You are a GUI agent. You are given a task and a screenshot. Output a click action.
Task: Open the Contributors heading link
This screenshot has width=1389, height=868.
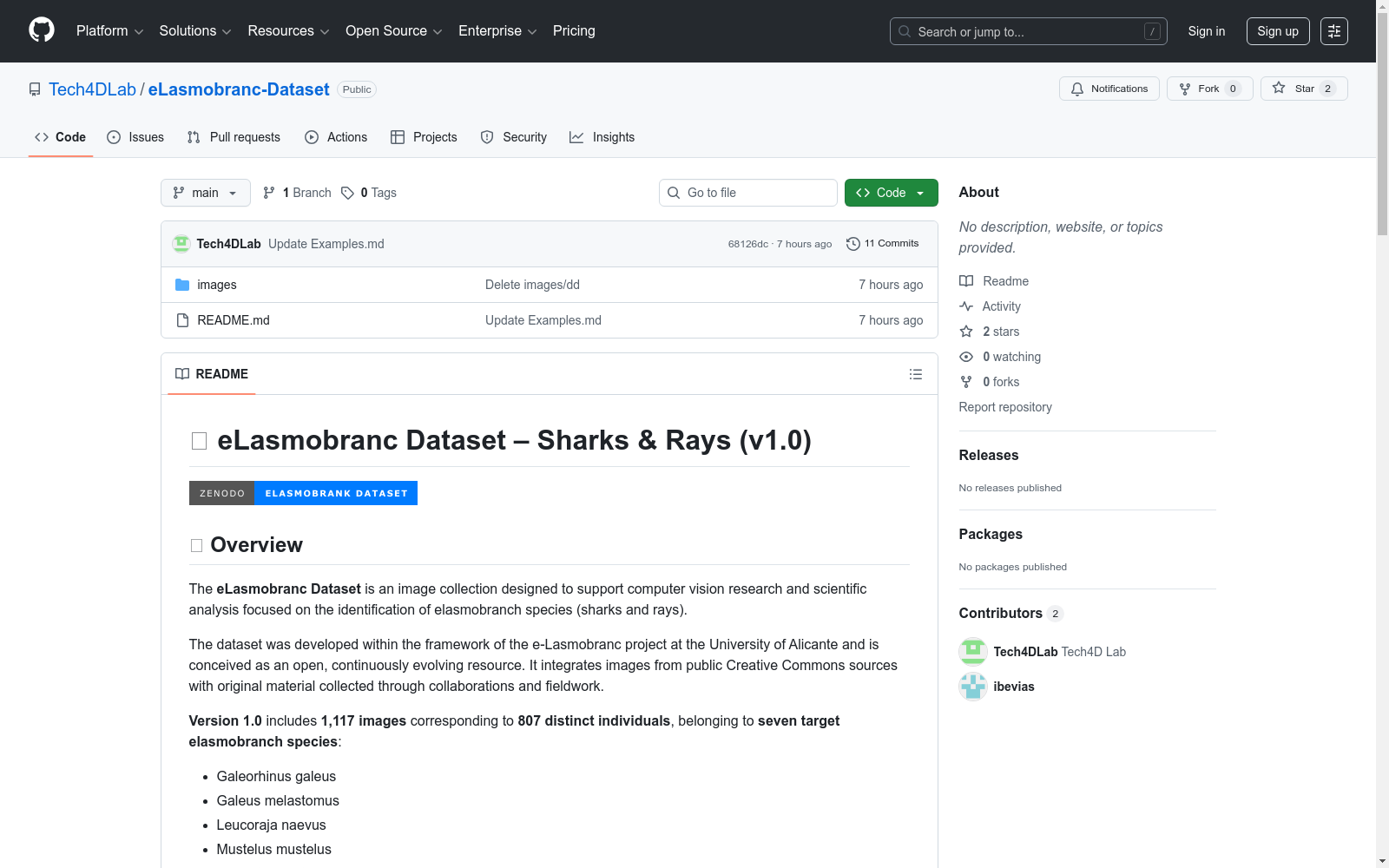[1010, 613]
